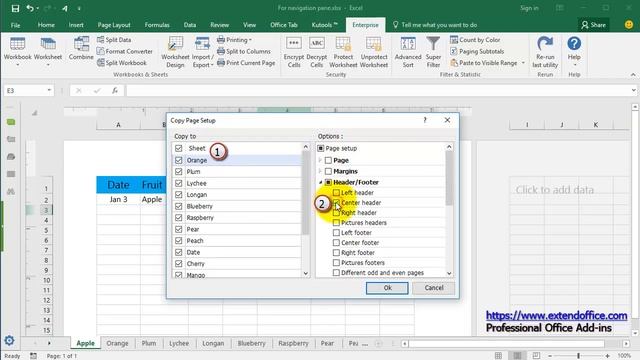Toggle the Sheet select-all checkbox

[x=178, y=148]
